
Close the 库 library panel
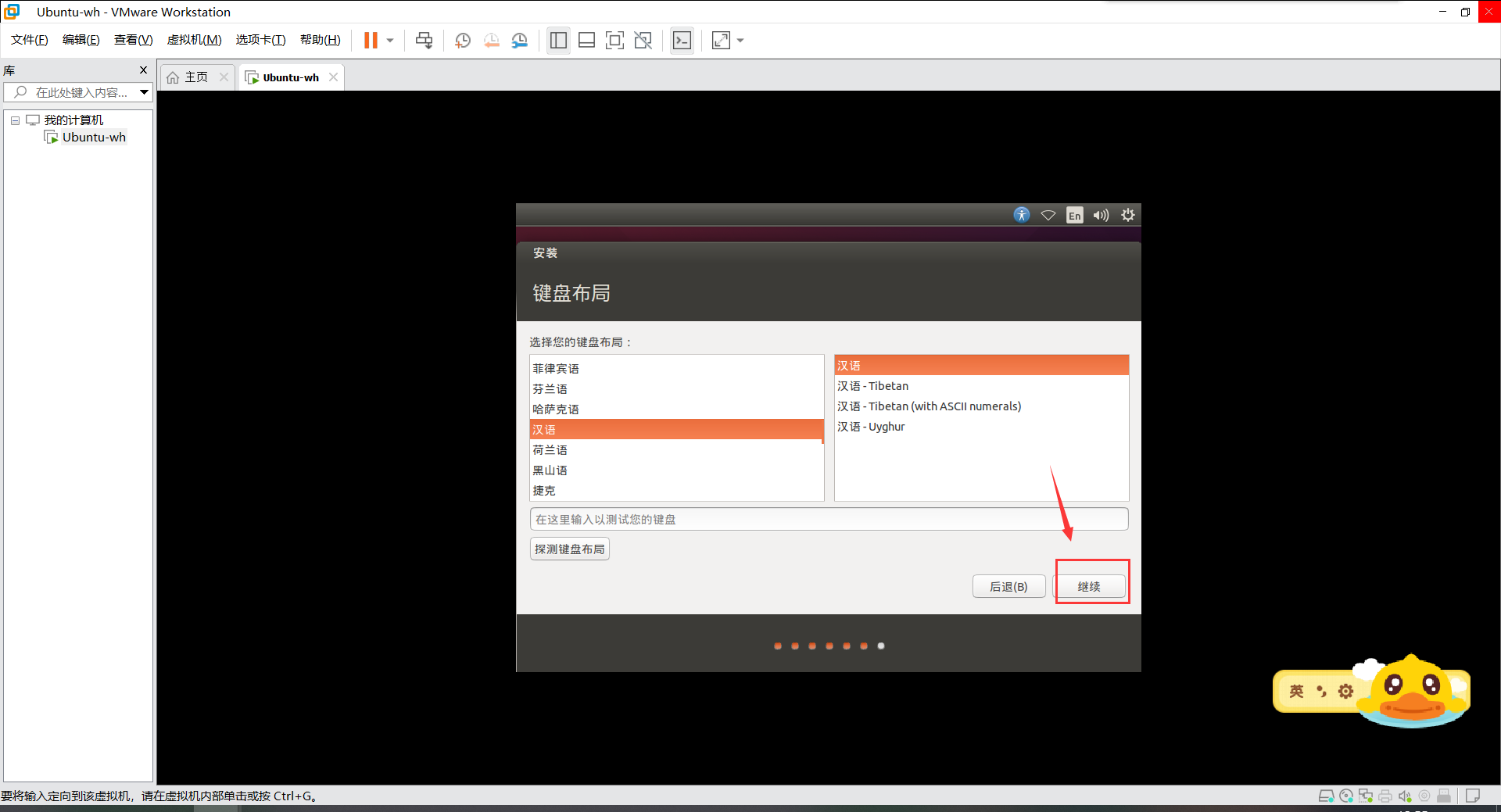tap(143, 70)
